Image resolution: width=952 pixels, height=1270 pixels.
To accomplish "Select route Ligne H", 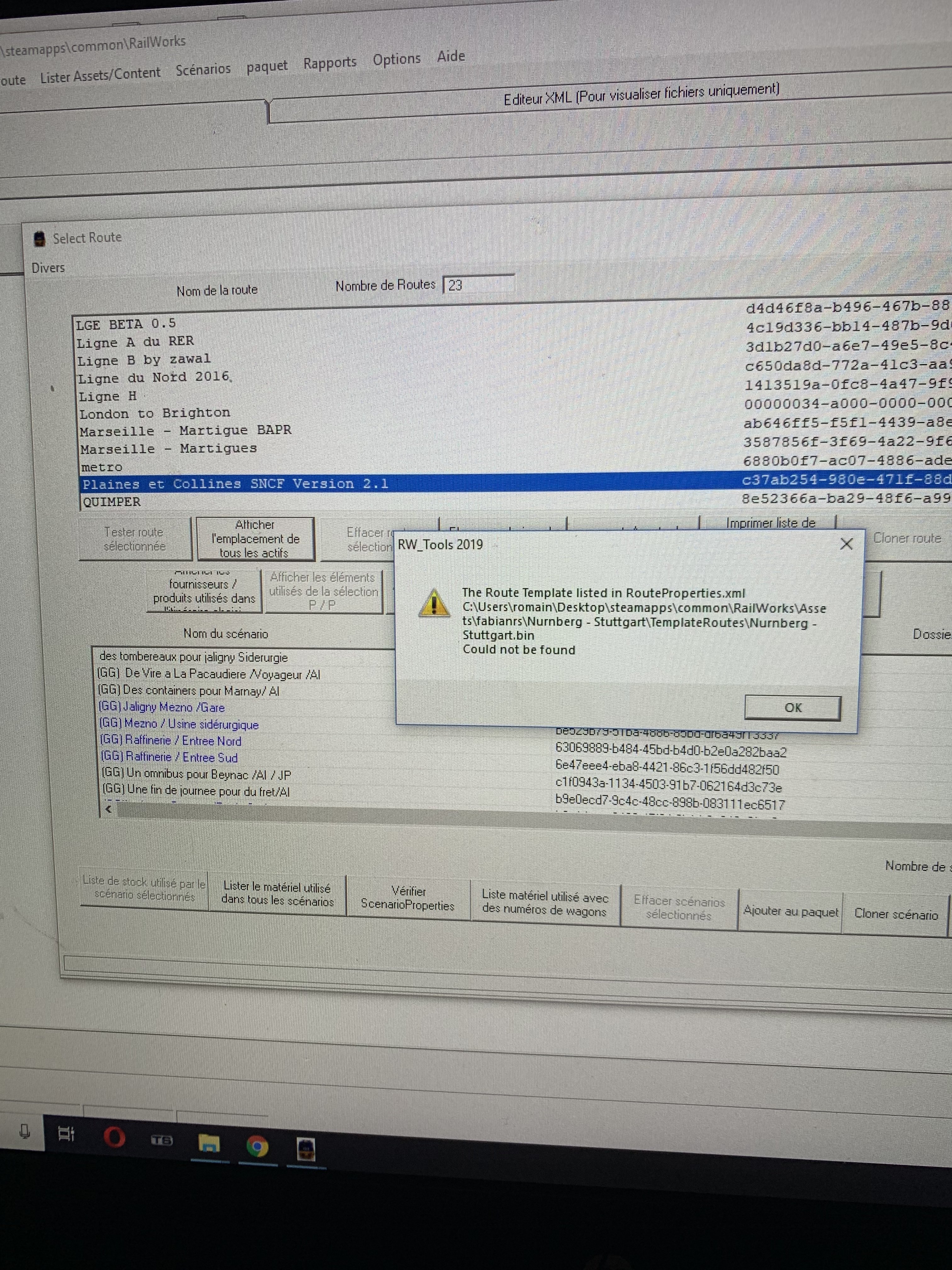I will pyautogui.click(x=107, y=396).
